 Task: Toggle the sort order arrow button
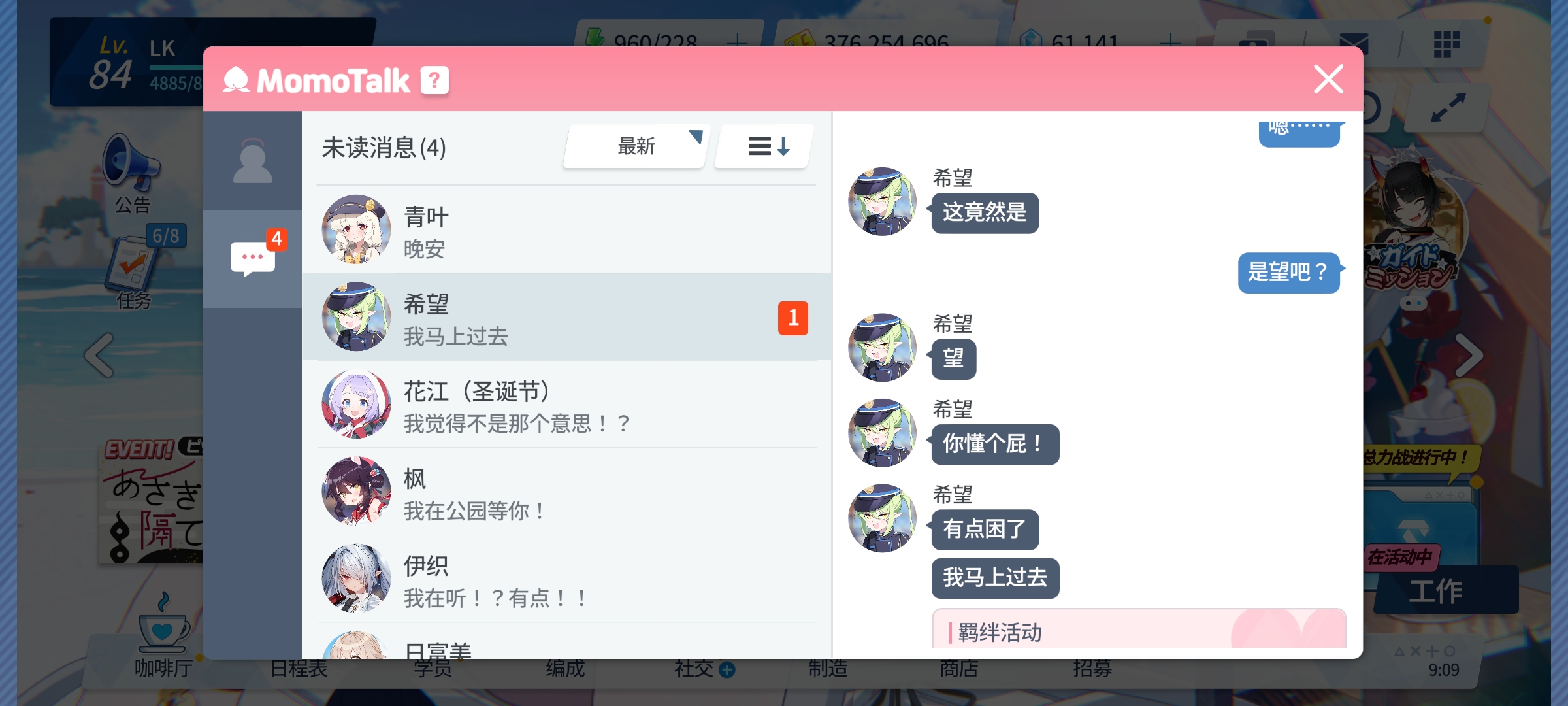tap(766, 146)
